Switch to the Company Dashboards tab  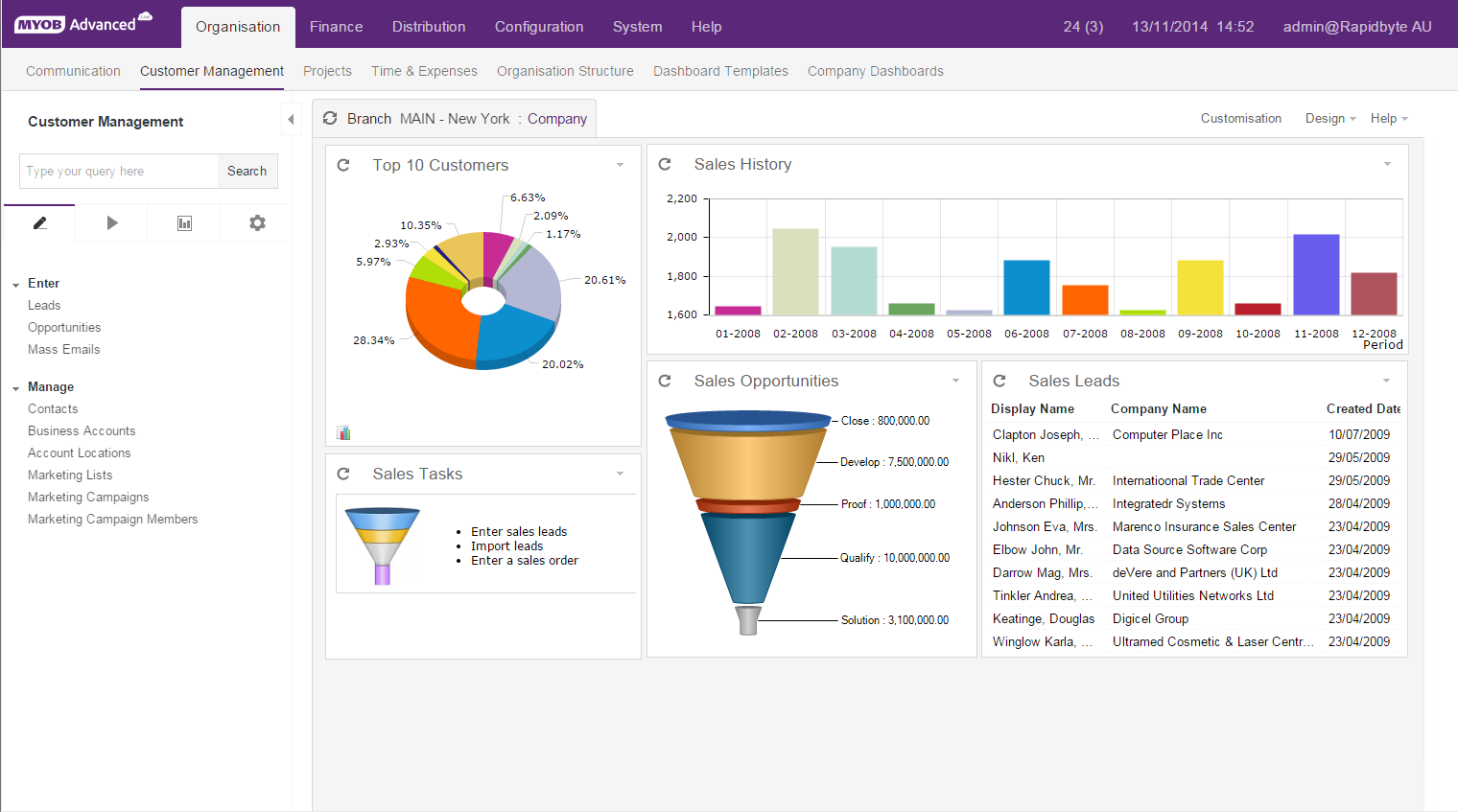tap(875, 71)
